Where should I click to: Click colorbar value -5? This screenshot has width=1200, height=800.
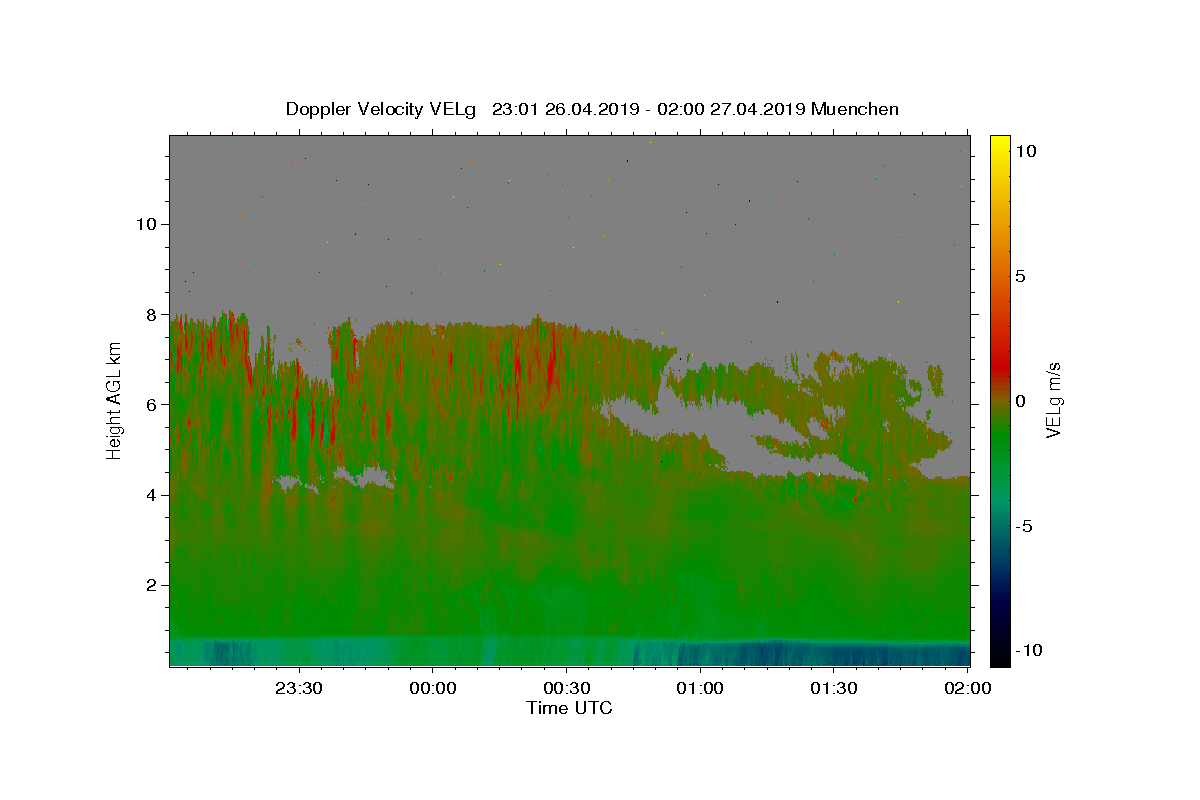point(1024,526)
